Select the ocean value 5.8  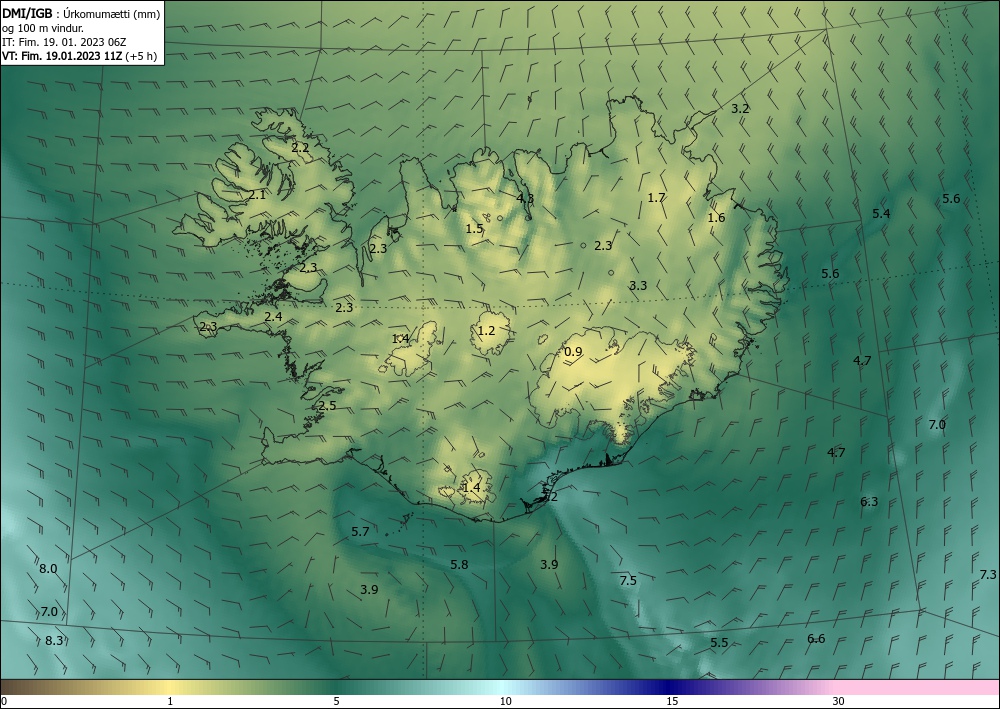coord(459,564)
